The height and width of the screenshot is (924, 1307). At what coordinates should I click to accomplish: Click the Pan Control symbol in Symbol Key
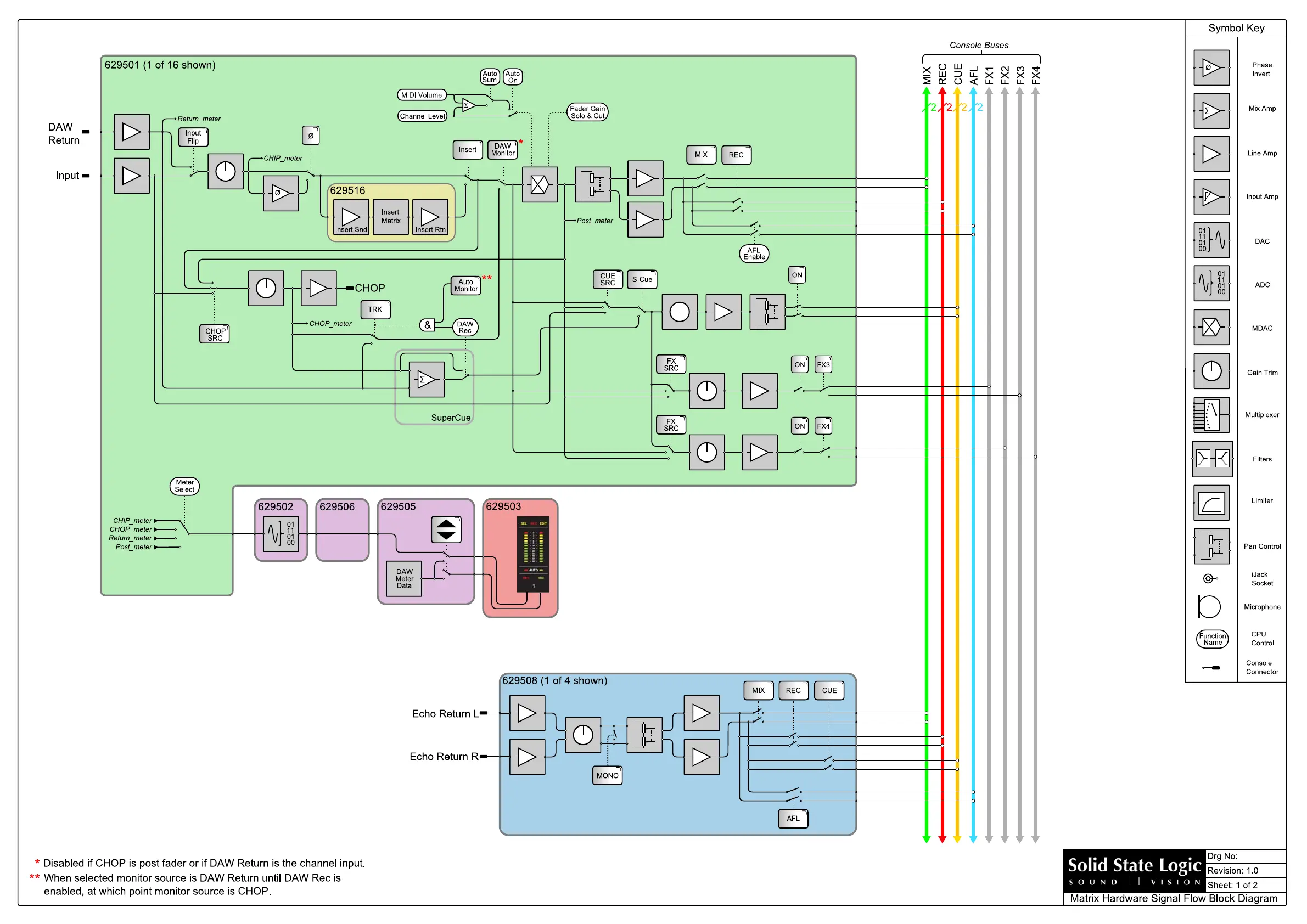click(1211, 546)
